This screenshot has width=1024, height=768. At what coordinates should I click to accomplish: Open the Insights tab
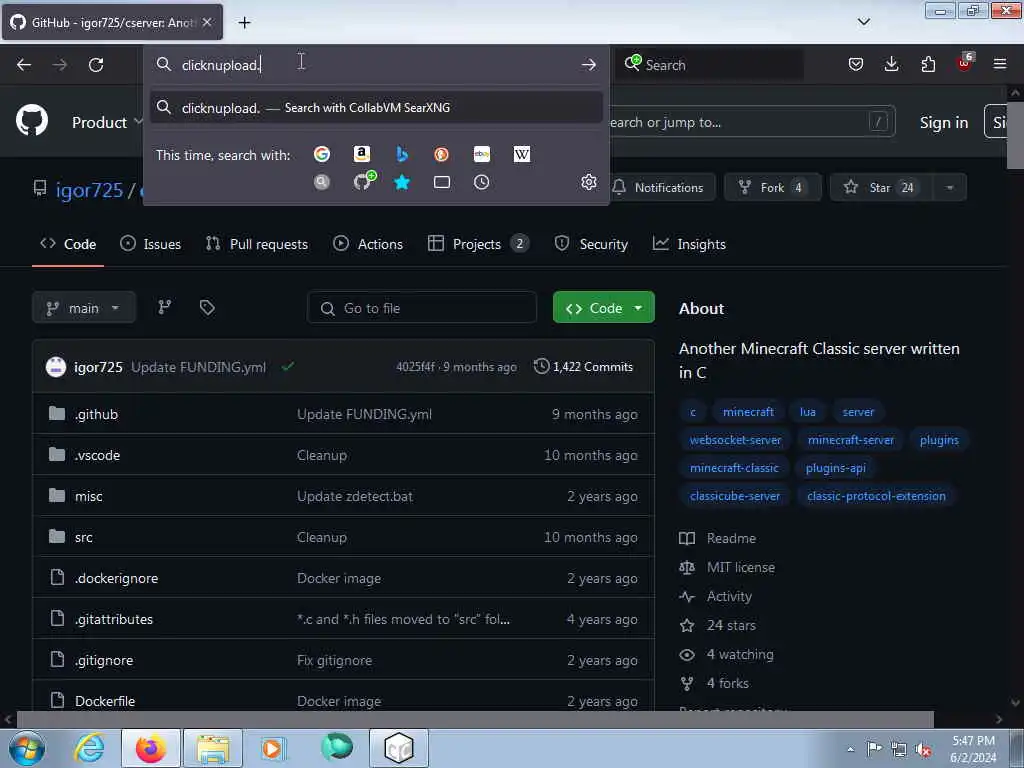click(689, 244)
